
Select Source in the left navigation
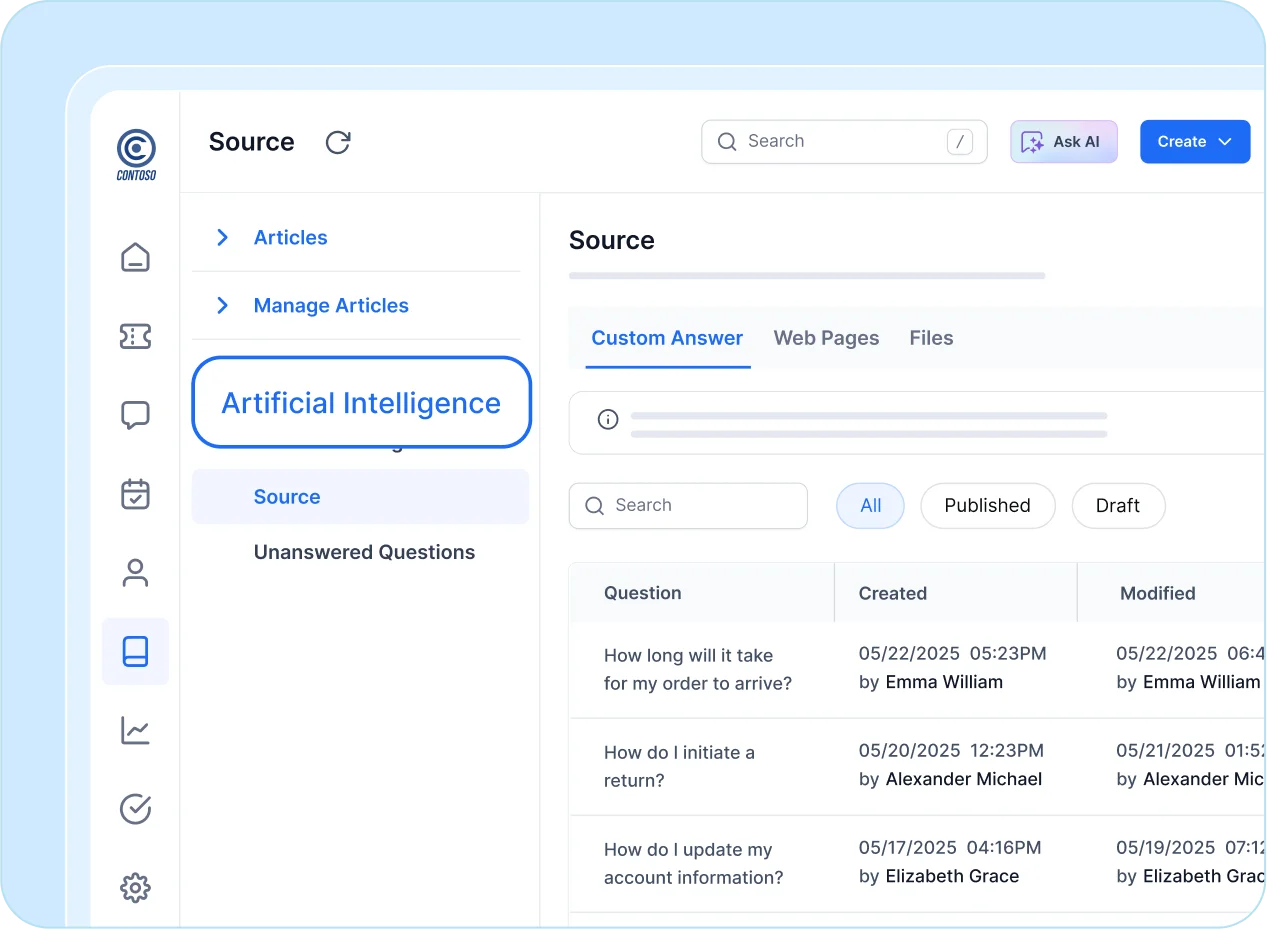(x=360, y=497)
